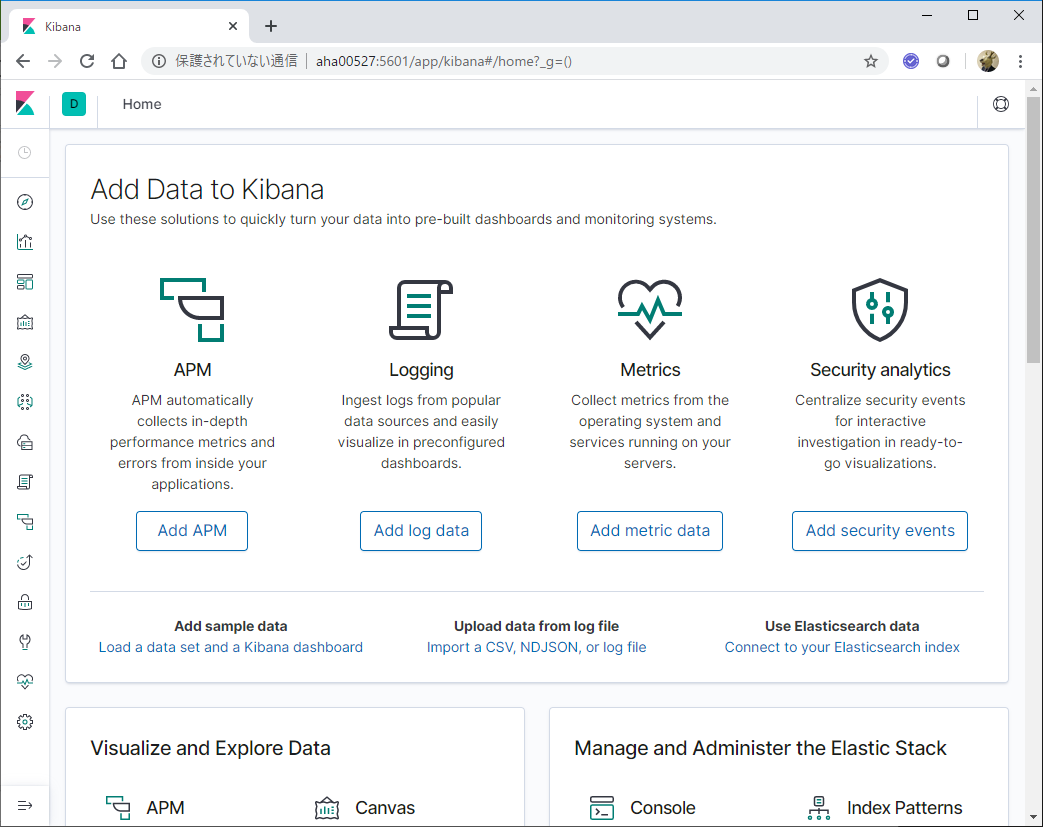The width and height of the screenshot is (1043, 827).
Task: Click the page vertical scrollbar thumb
Action: click(x=1033, y=230)
